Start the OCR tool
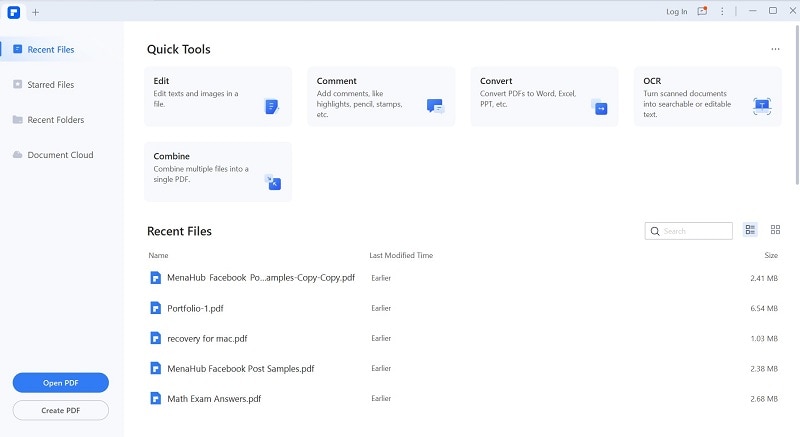 (707, 96)
